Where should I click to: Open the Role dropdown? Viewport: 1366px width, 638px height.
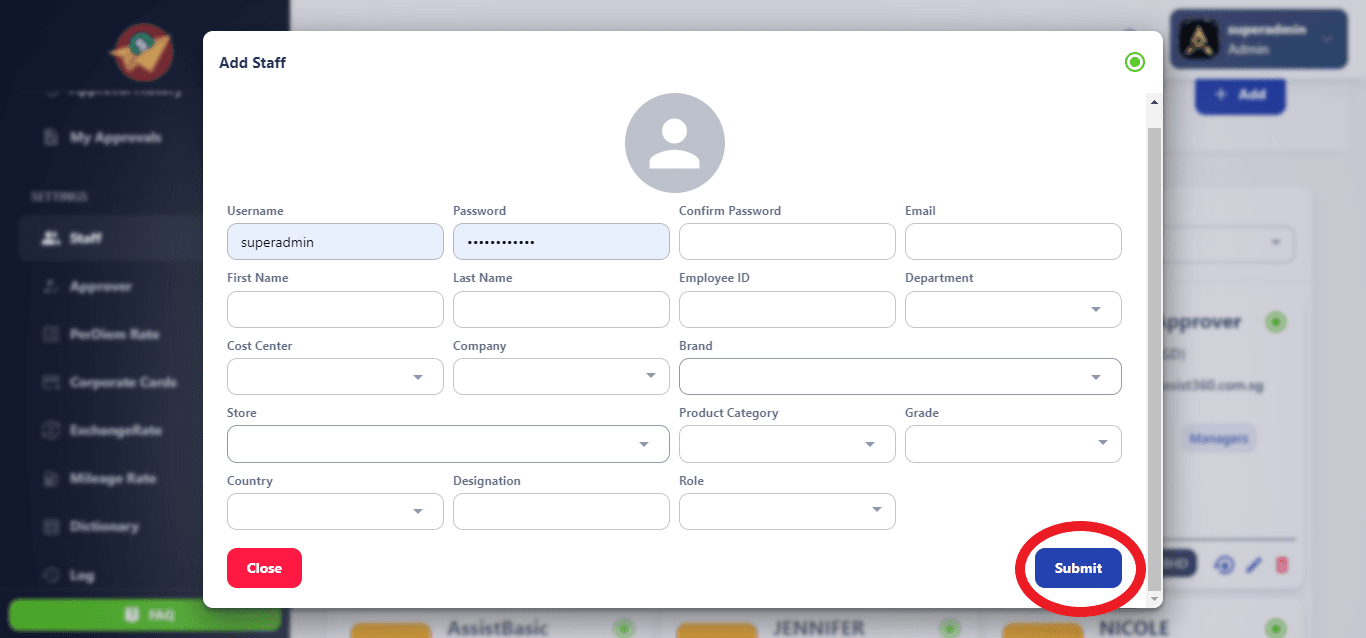tap(786, 511)
